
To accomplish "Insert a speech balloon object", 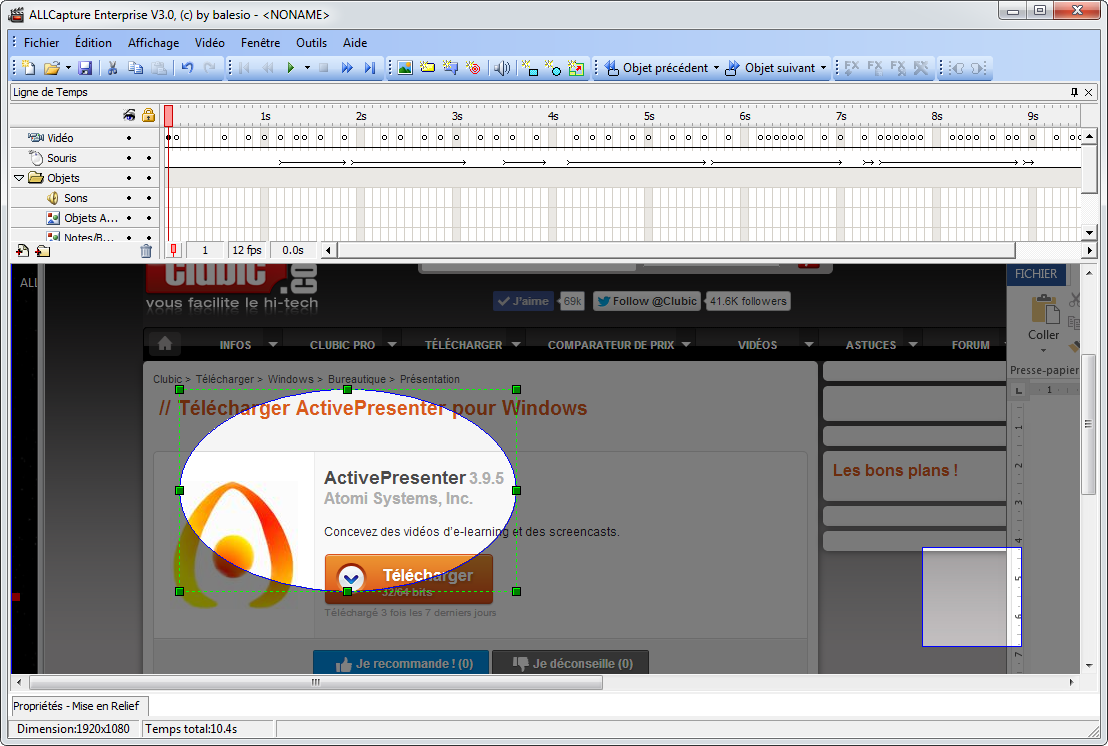I will point(450,68).
